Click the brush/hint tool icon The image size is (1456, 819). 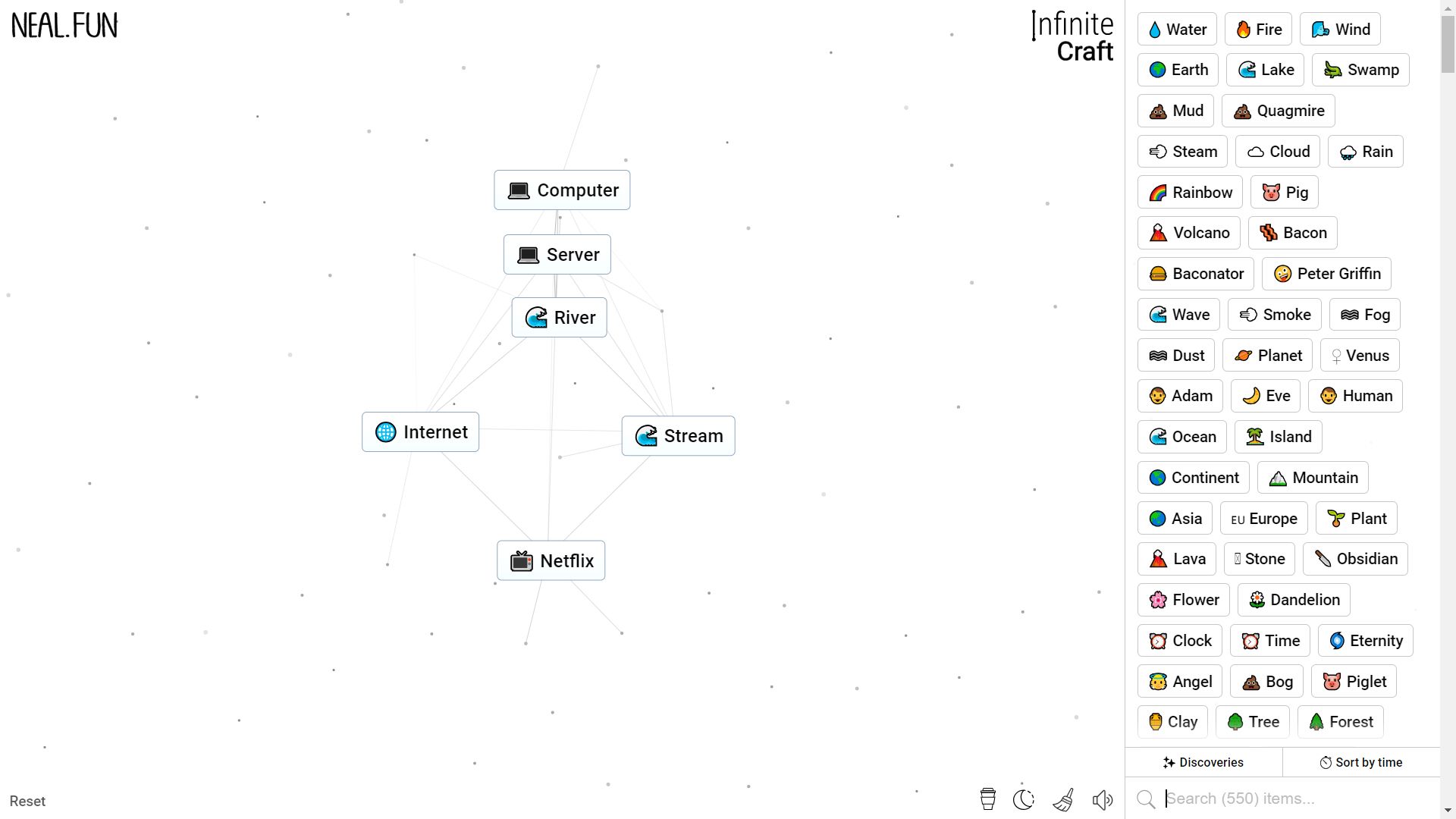point(1063,800)
